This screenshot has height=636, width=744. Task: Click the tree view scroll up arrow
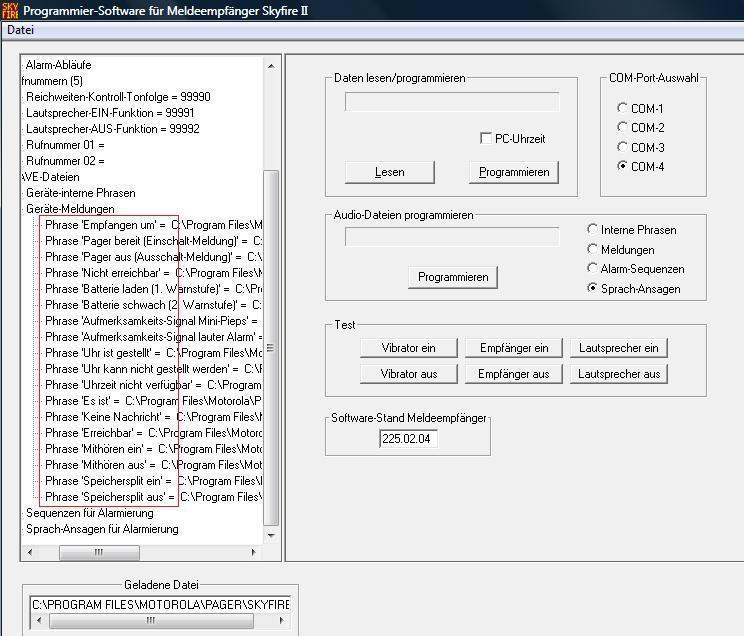tap(271, 66)
